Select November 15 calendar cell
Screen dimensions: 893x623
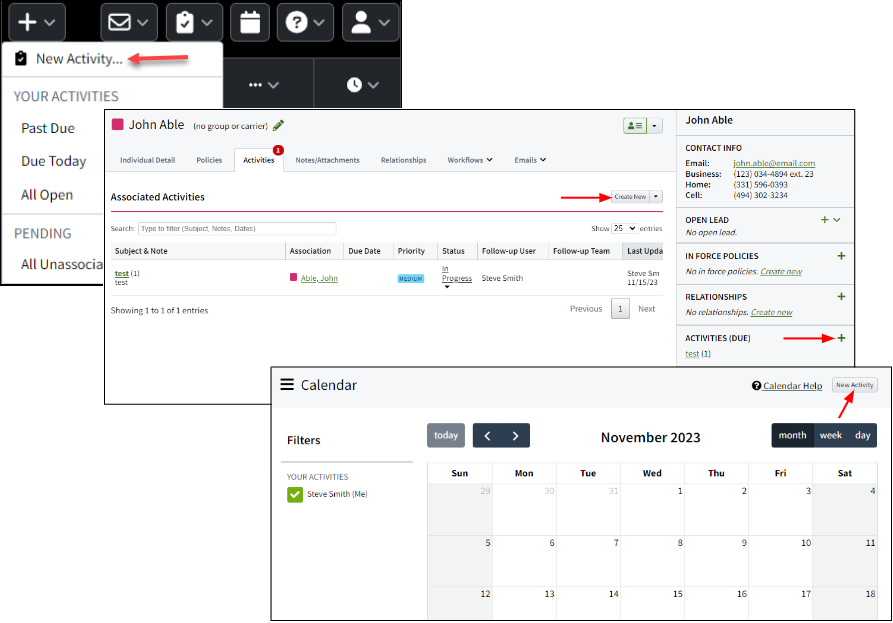pyautogui.click(x=652, y=602)
